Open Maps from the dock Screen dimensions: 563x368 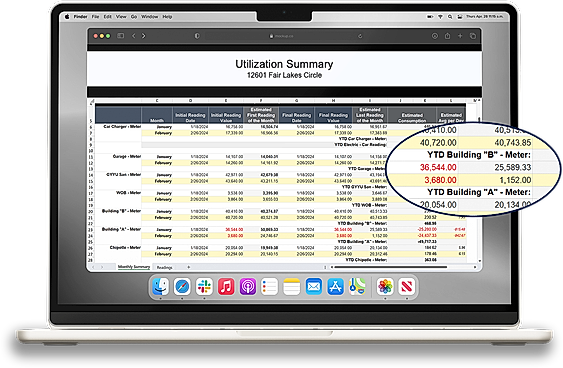pos(357,287)
